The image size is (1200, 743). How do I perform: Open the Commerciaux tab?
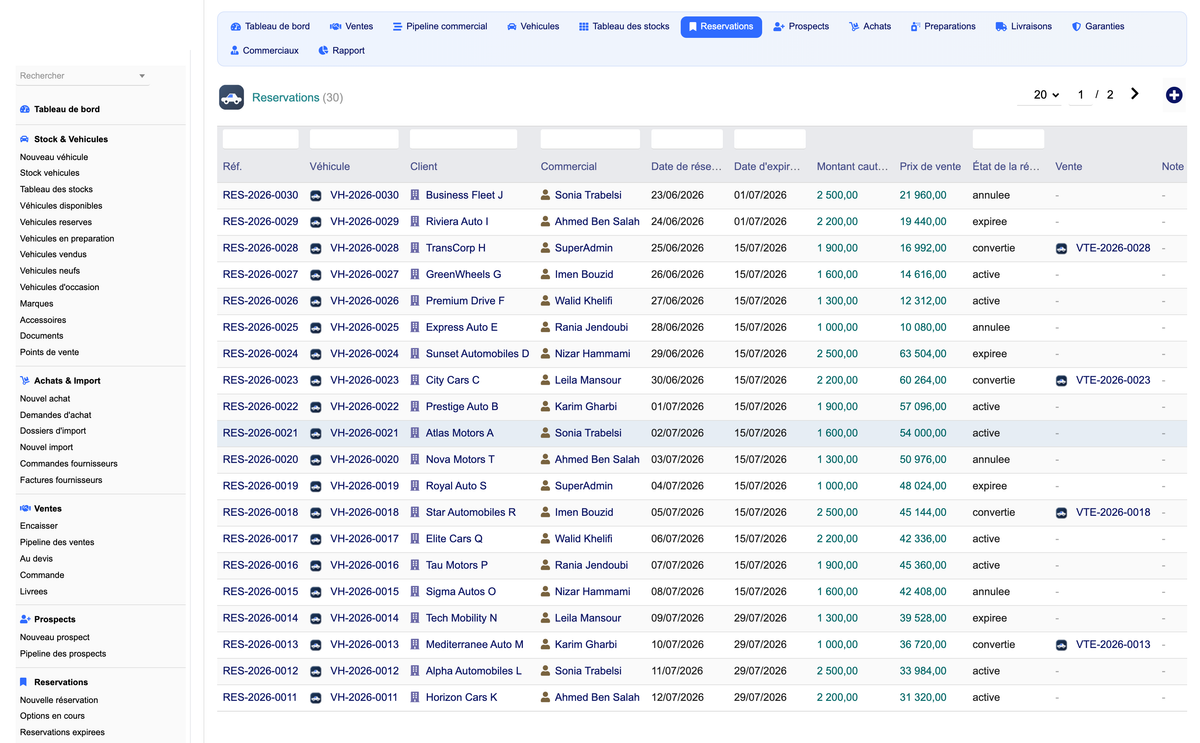[x=264, y=50]
